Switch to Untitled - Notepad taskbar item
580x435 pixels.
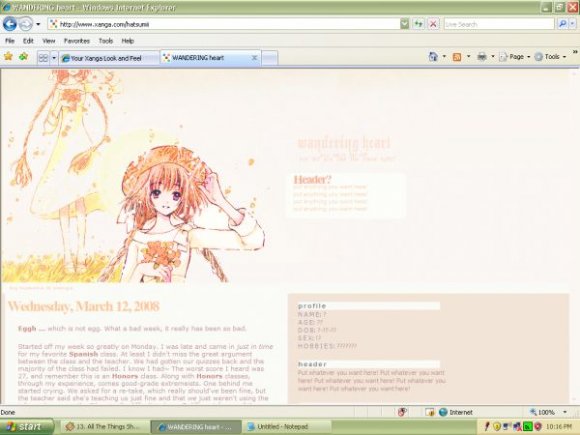282,426
